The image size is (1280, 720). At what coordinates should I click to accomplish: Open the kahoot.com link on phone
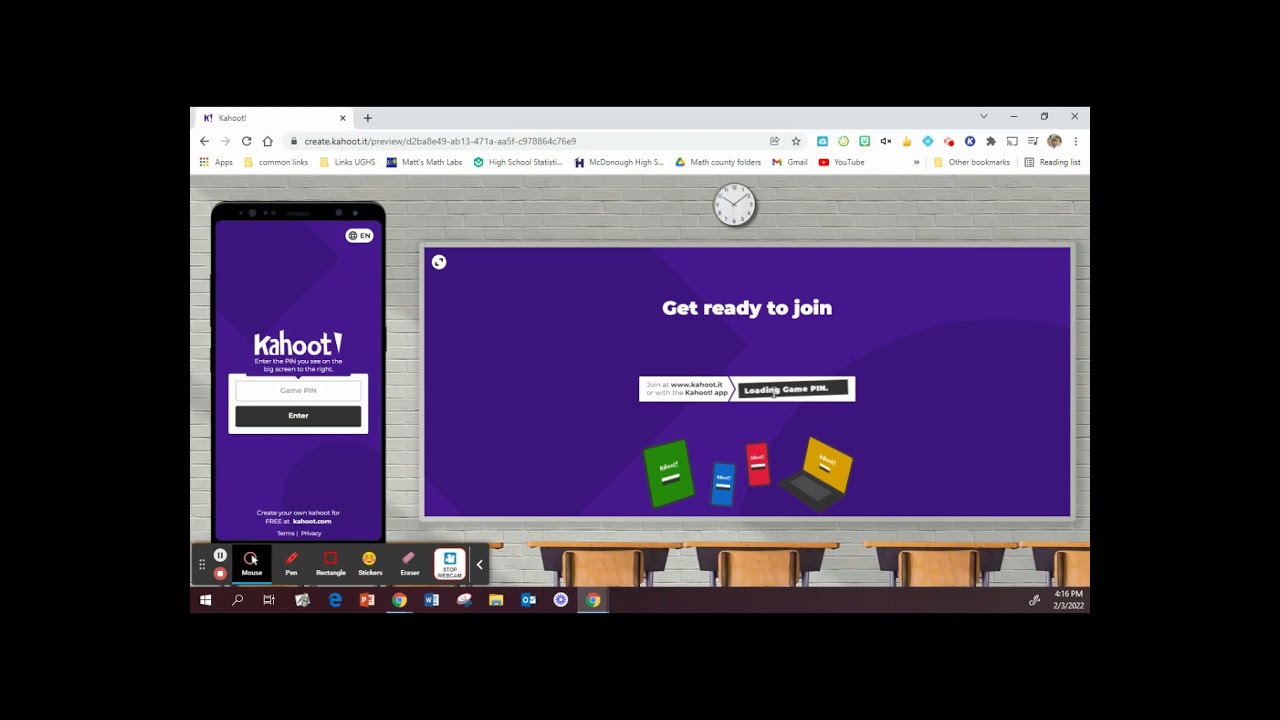pyautogui.click(x=312, y=521)
